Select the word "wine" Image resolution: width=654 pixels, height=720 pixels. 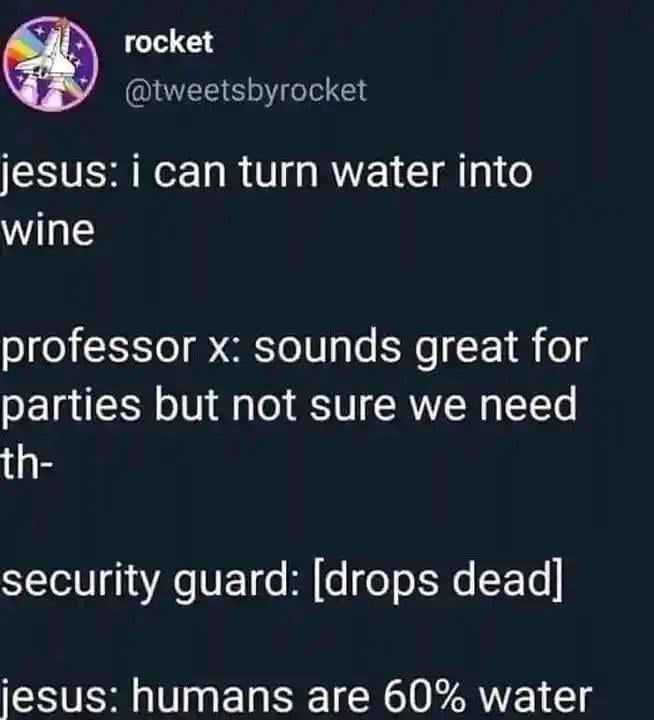[48, 229]
